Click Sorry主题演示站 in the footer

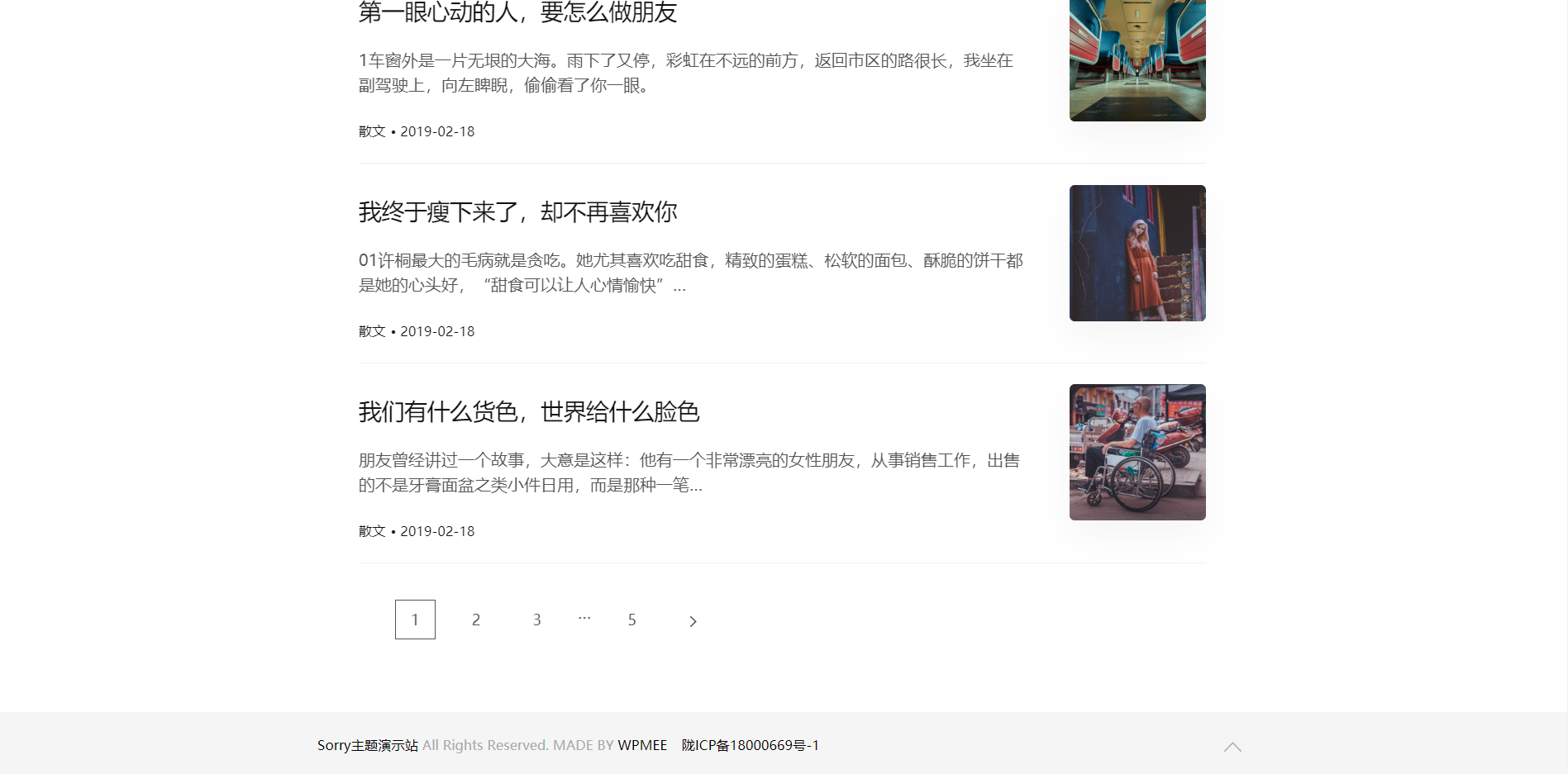pos(367,745)
